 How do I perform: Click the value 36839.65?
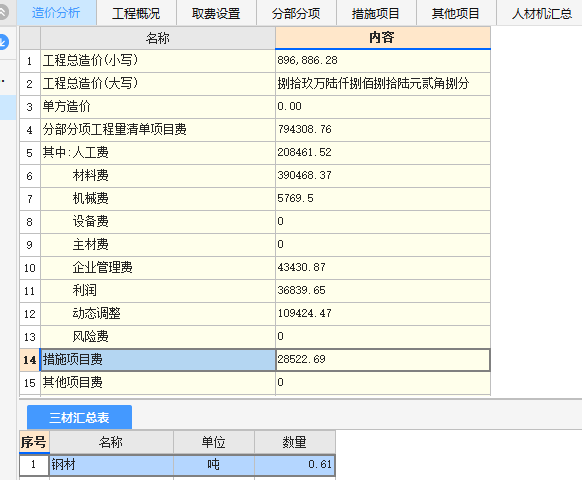point(383,291)
